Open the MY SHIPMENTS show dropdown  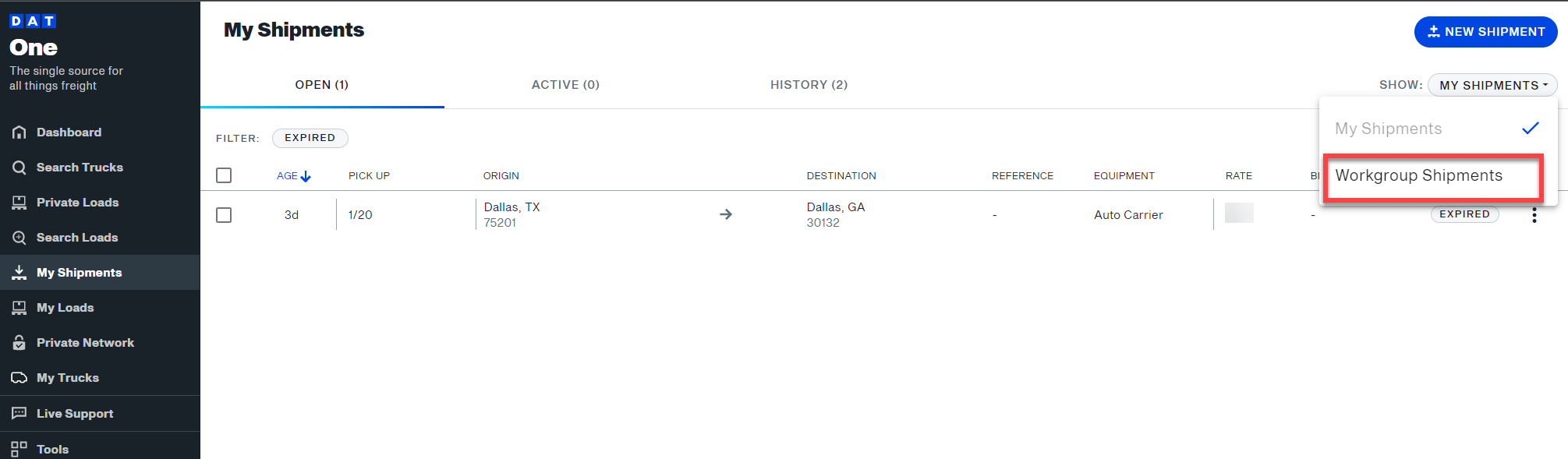click(1491, 85)
